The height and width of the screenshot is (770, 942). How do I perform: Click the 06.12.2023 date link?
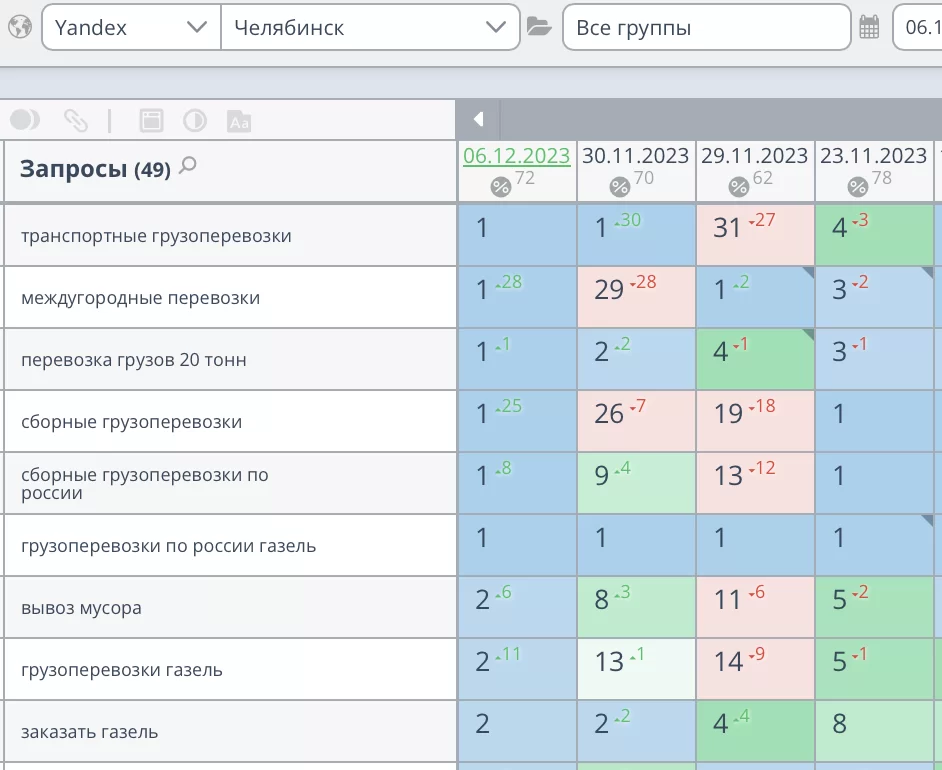516,156
